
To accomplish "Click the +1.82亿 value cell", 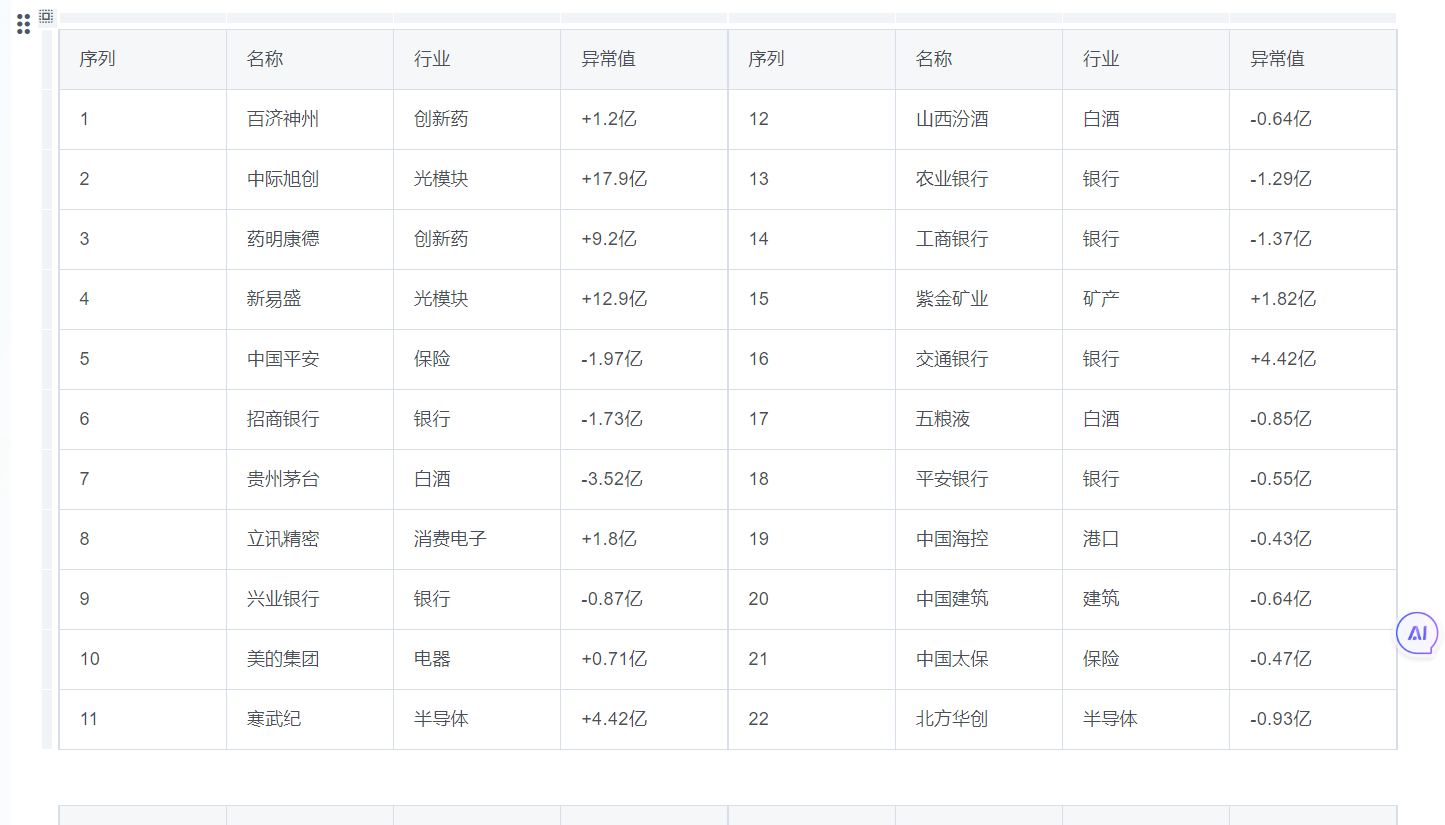I will 1283,299.
